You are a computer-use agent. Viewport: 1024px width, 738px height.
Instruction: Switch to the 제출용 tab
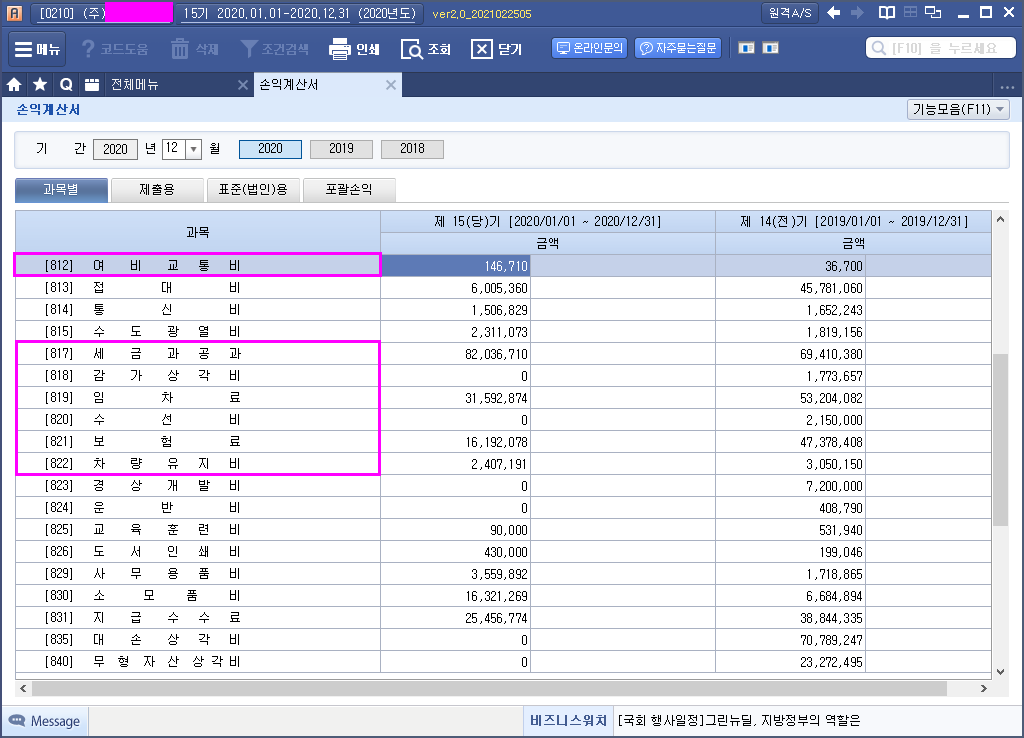click(157, 189)
